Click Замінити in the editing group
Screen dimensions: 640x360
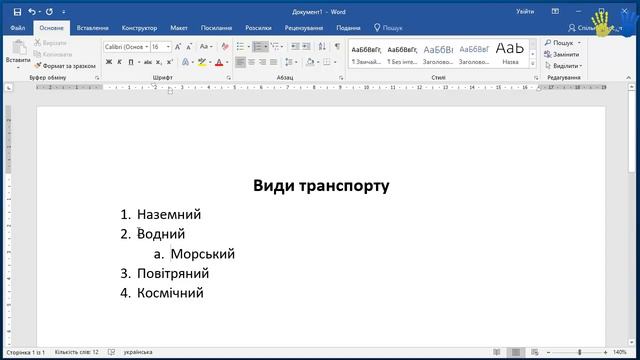(562, 54)
